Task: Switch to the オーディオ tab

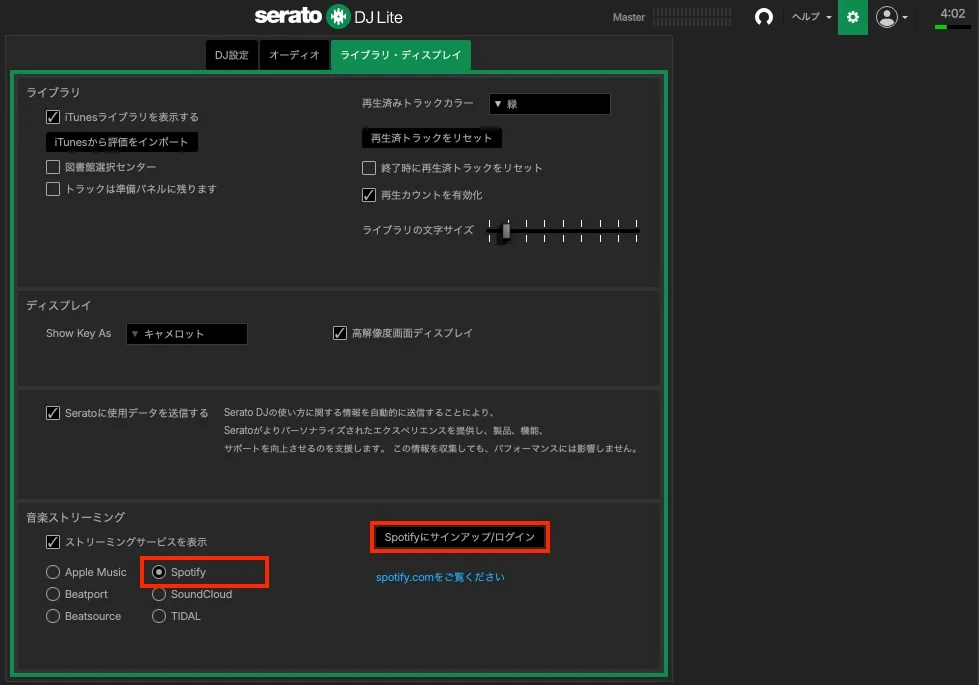Action: click(x=294, y=54)
